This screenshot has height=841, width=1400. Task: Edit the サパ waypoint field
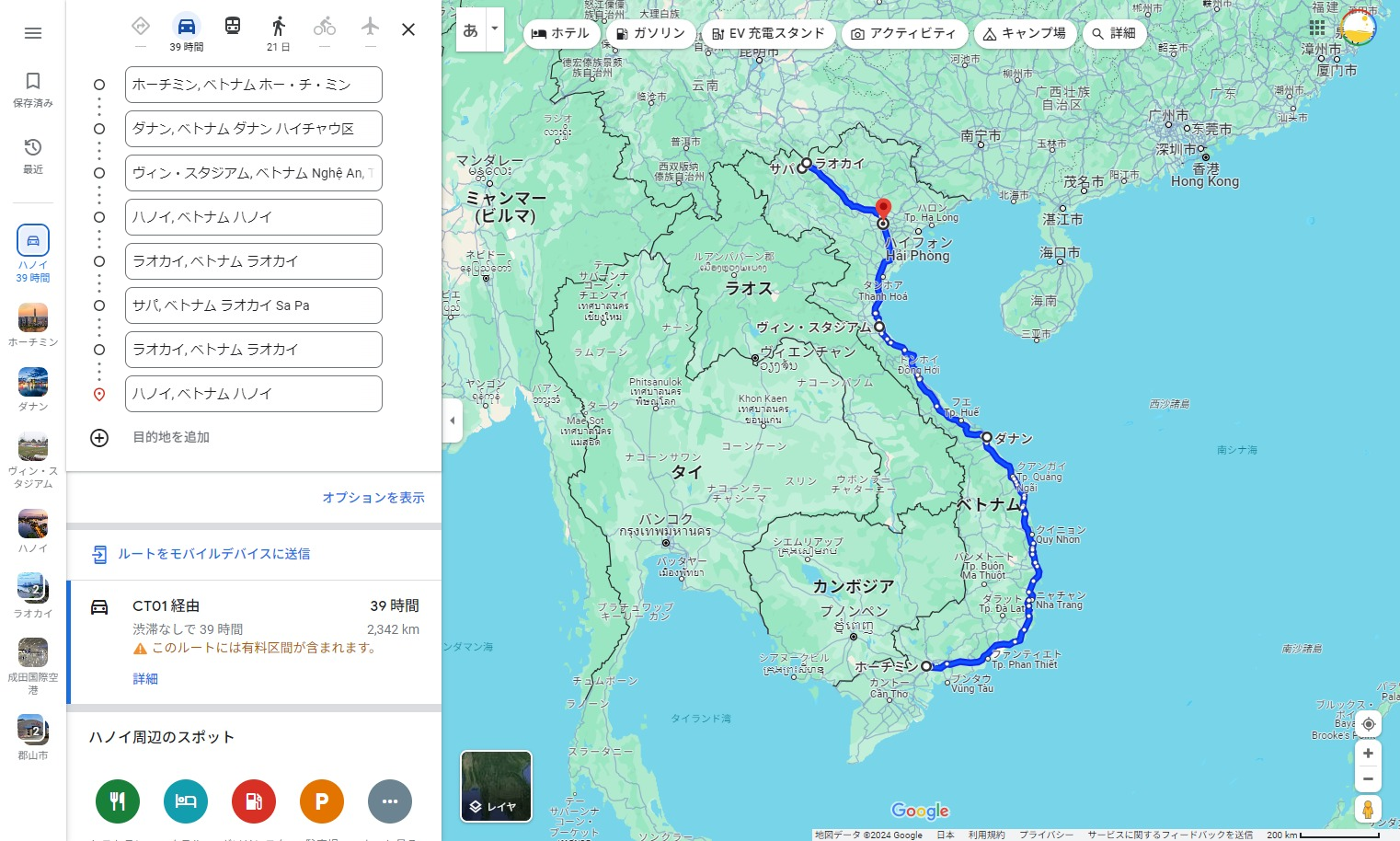point(254,305)
